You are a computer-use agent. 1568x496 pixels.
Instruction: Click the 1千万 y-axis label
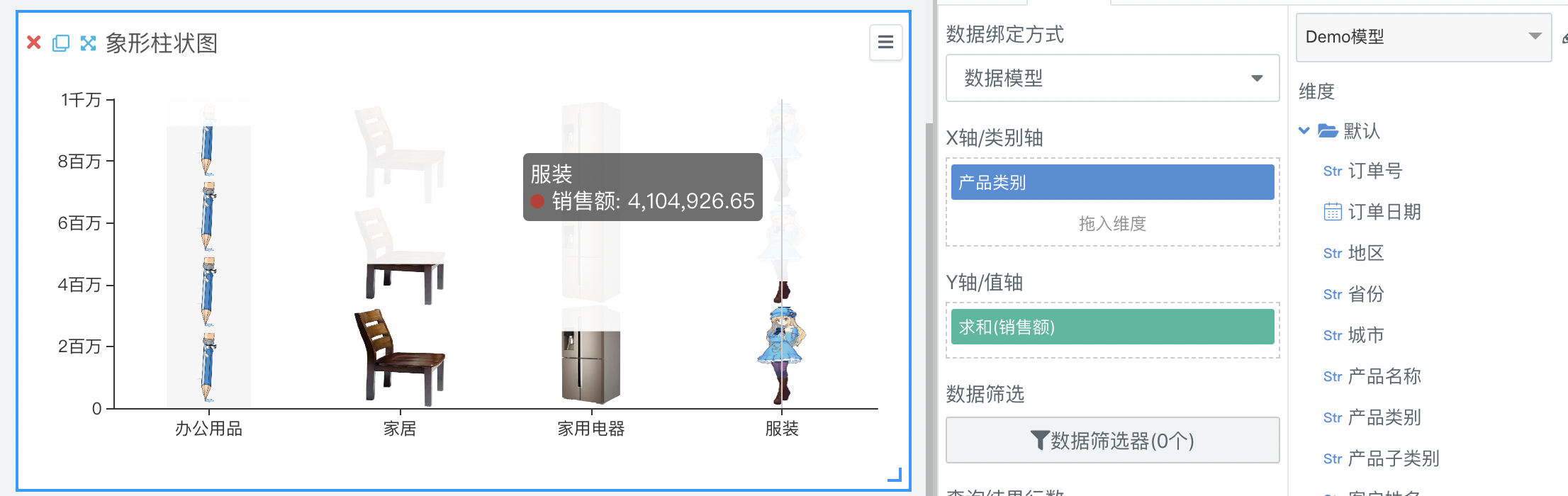81,100
